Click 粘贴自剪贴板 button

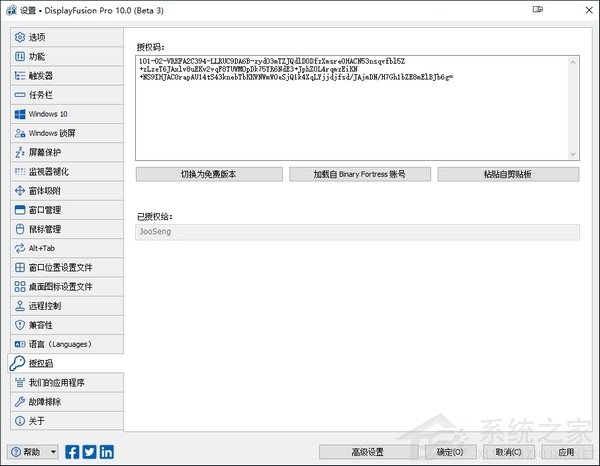tap(508, 174)
